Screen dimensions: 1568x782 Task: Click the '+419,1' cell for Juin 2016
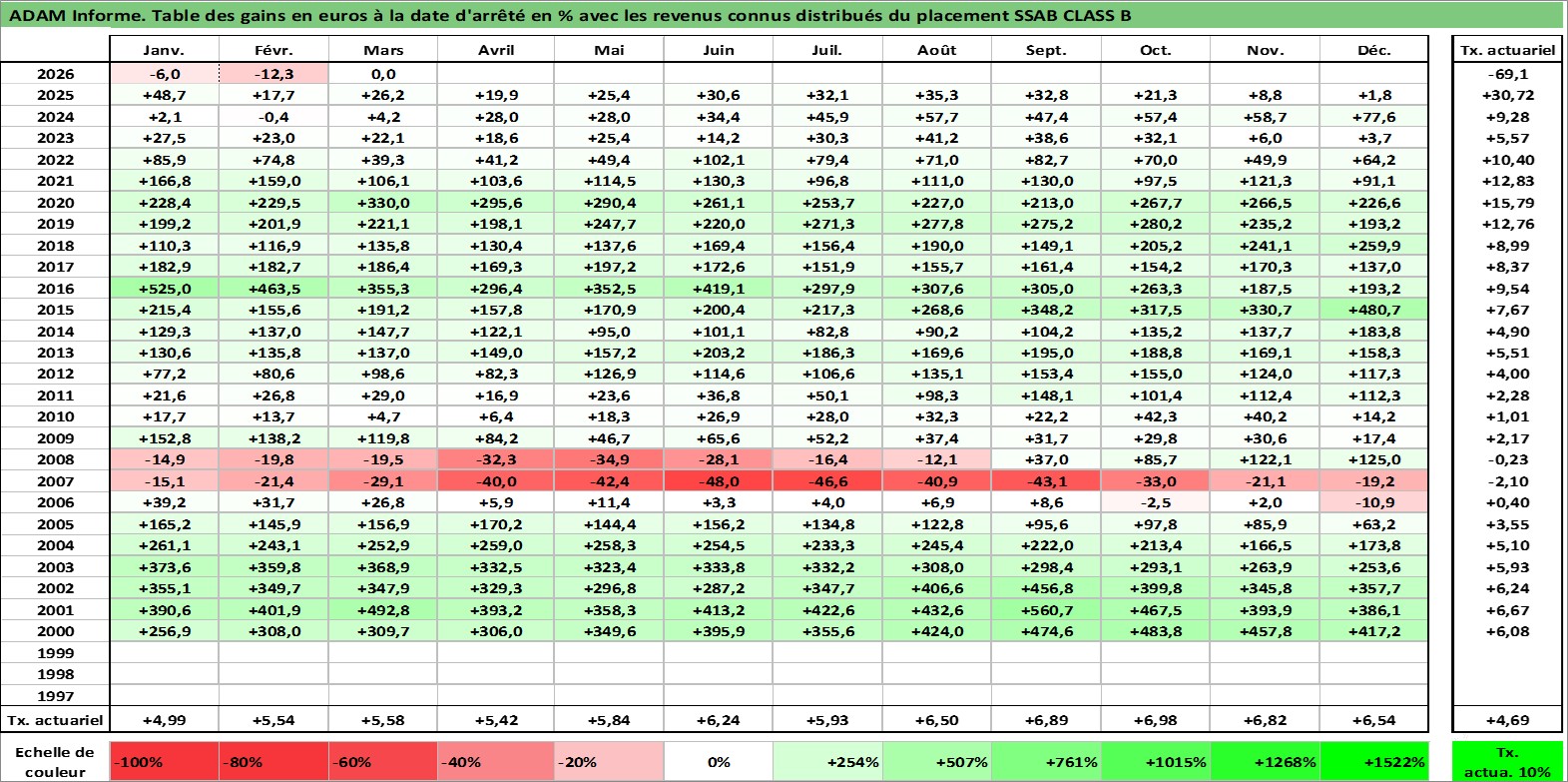point(718,289)
